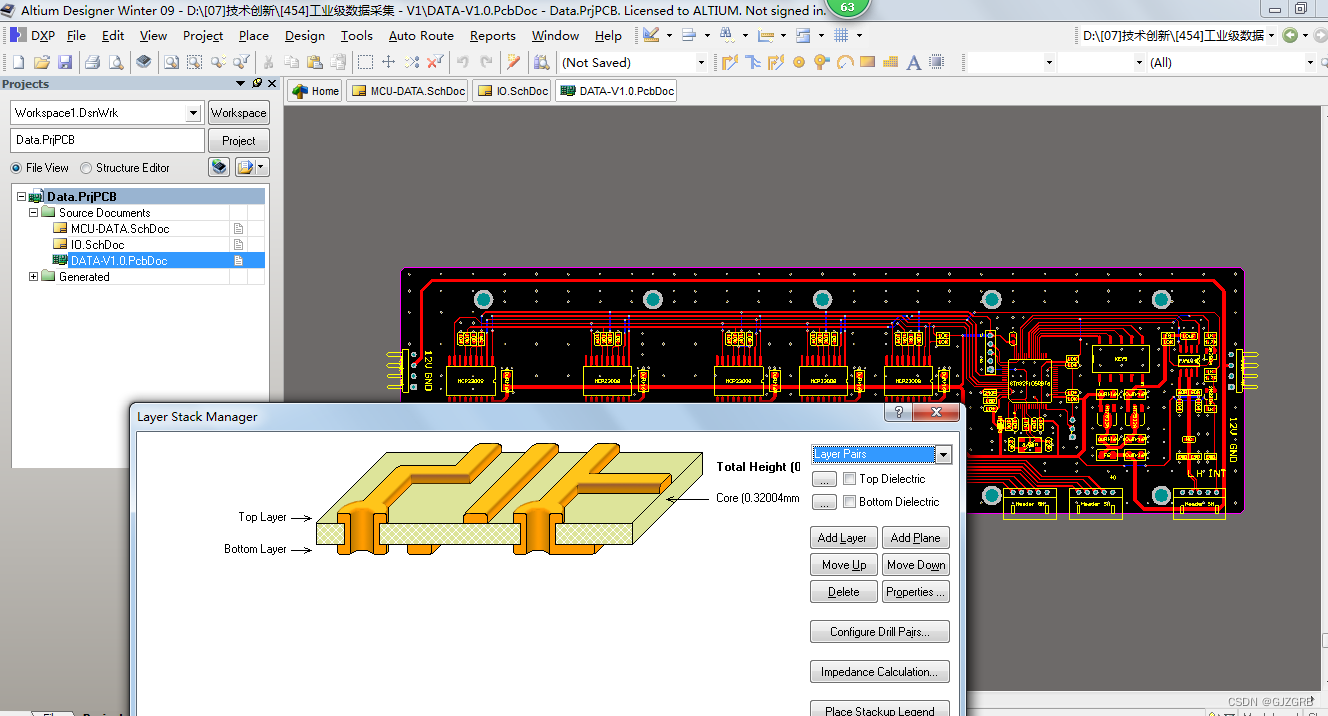Select IO.SchDoc in the project tree
This screenshot has height=716, width=1328.
pos(97,245)
